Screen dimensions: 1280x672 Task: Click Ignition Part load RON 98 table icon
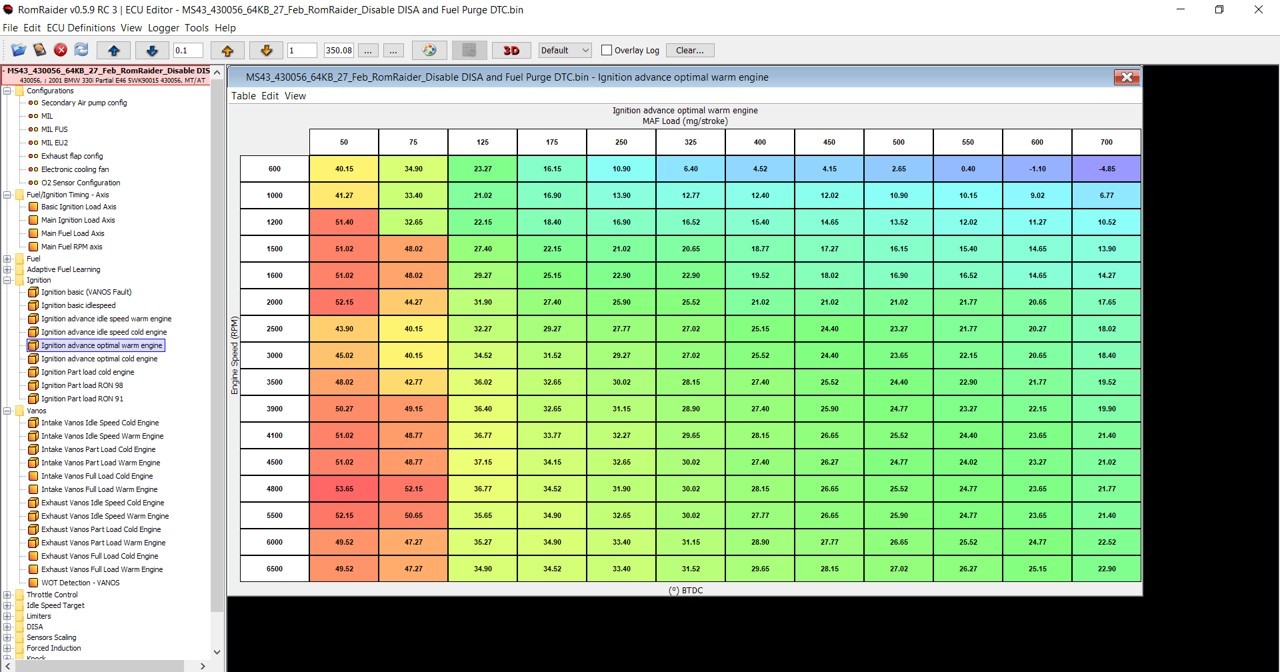(33, 386)
